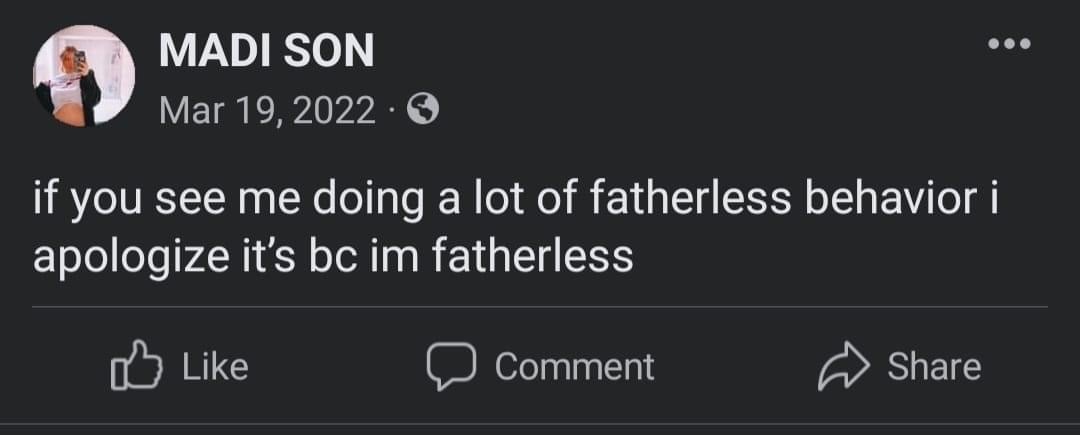The image size is (1080, 435).
Task: Click the Like text label
Action: point(215,366)
